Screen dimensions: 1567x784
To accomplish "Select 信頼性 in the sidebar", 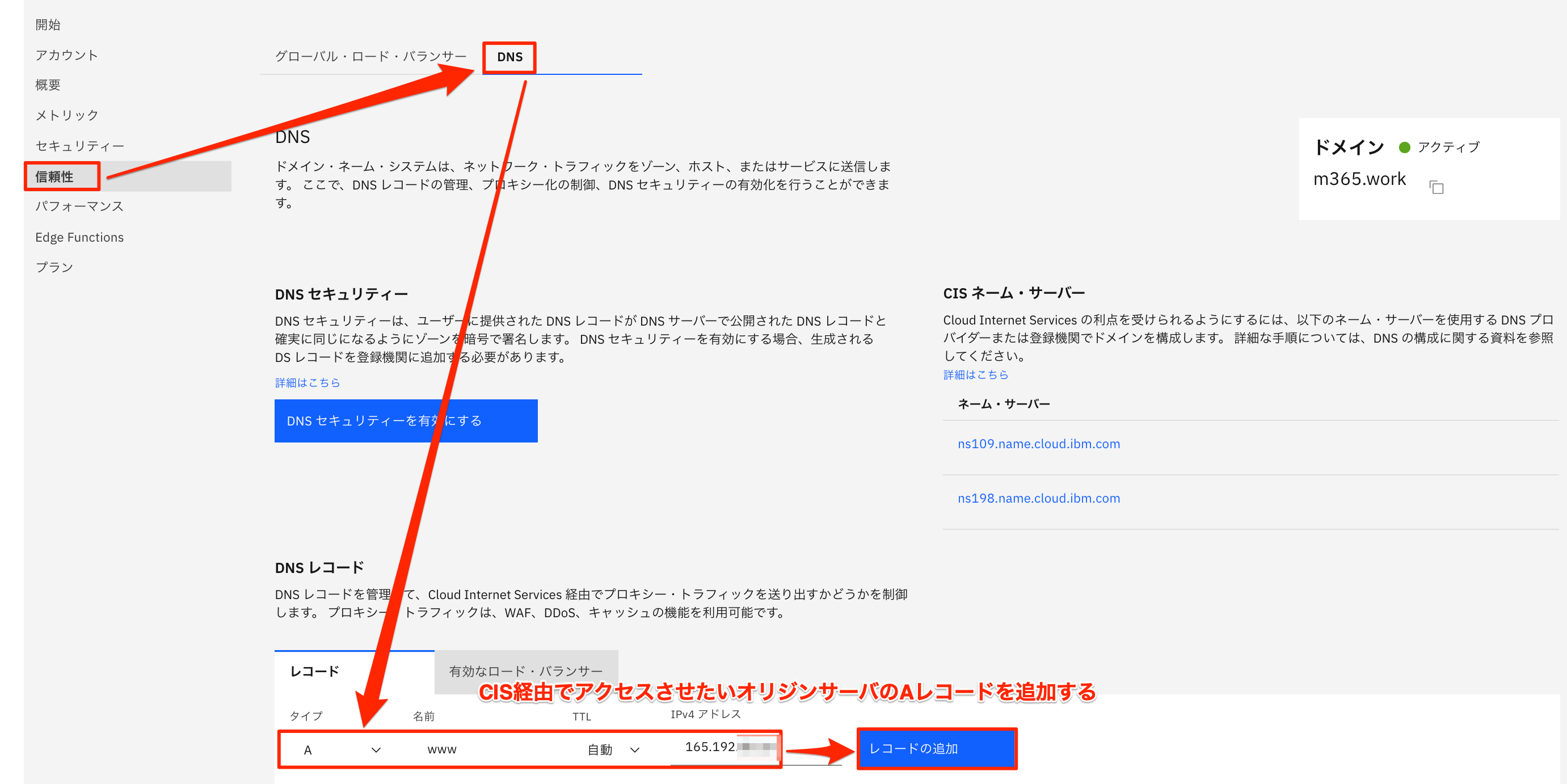I will tap(54, 177).
